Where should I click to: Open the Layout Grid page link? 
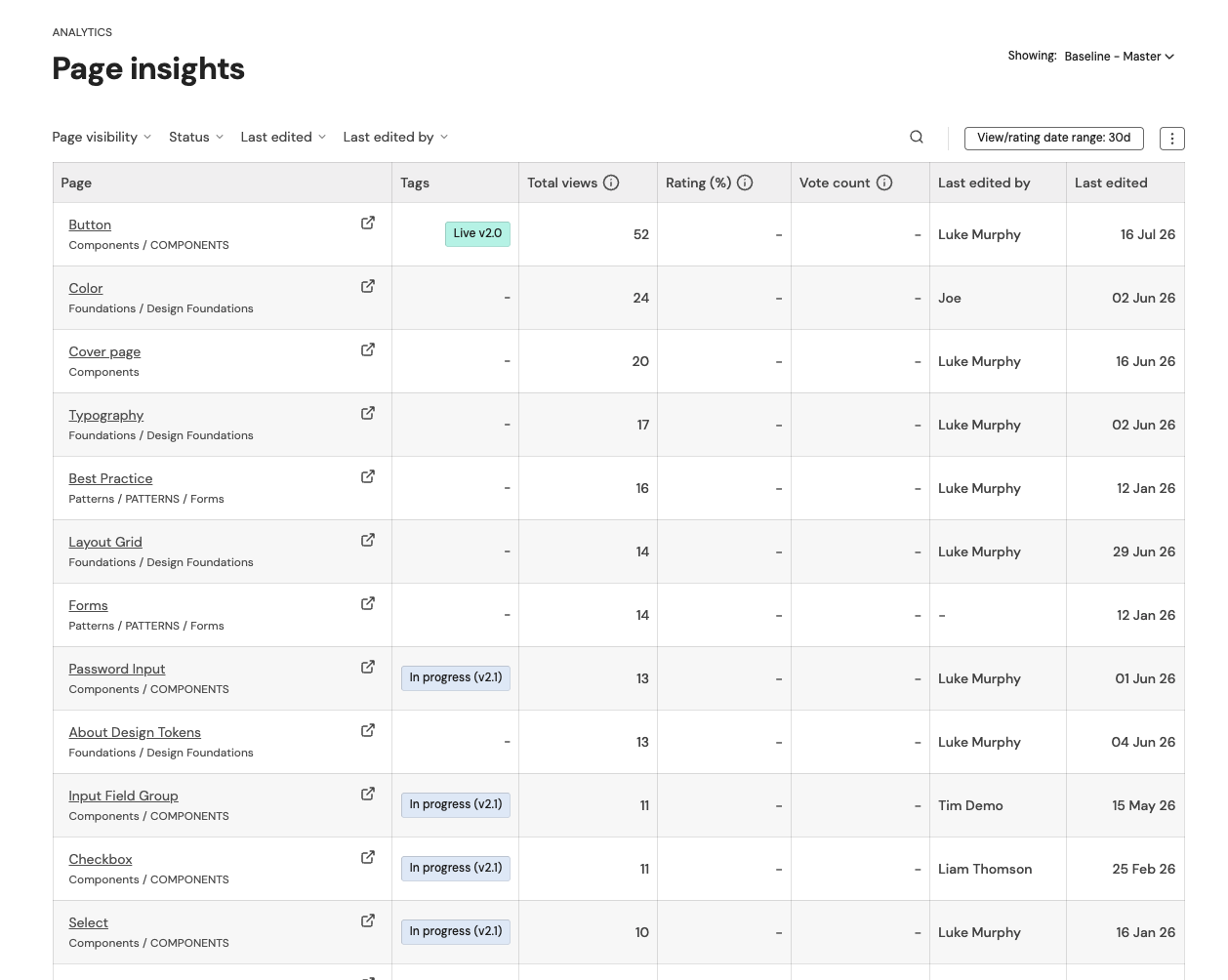pyautogui.click(x=105, y=542)
